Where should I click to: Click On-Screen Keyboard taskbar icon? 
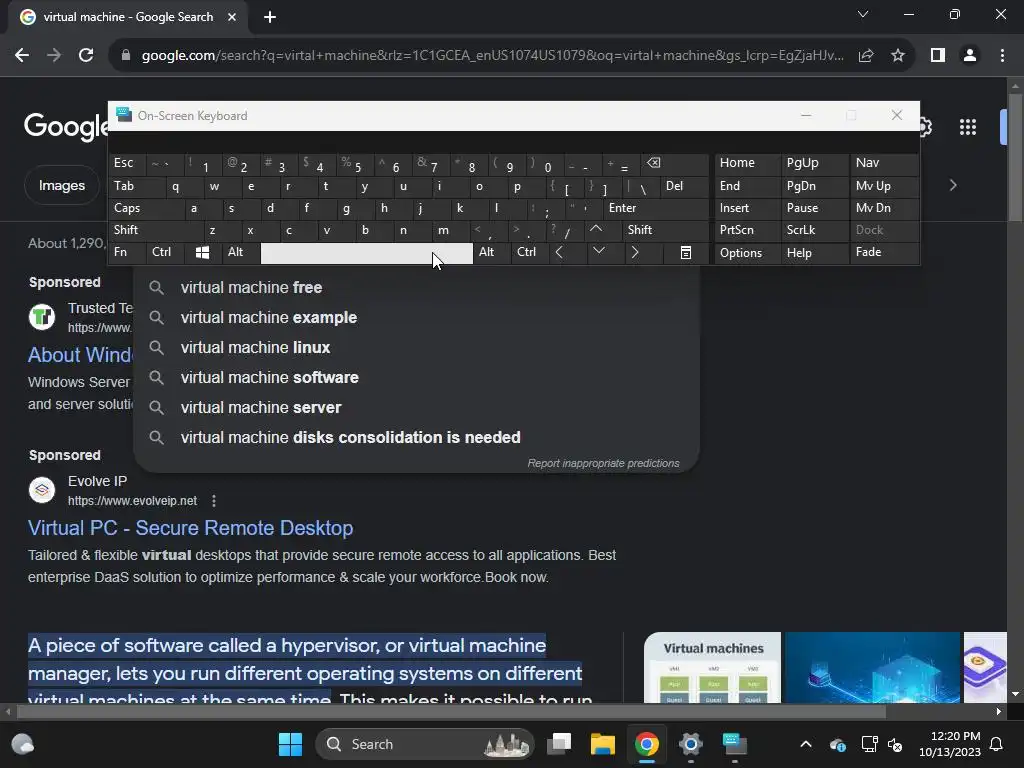point(735,744)
